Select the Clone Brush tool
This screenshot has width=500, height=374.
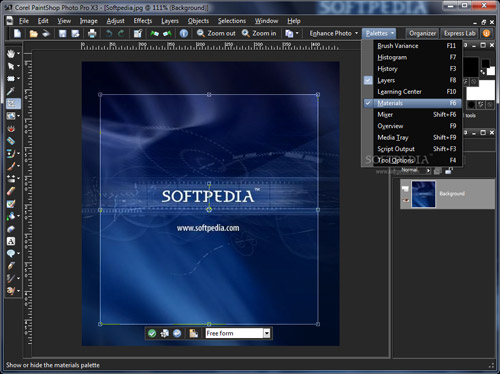click(x=11, y=154)
